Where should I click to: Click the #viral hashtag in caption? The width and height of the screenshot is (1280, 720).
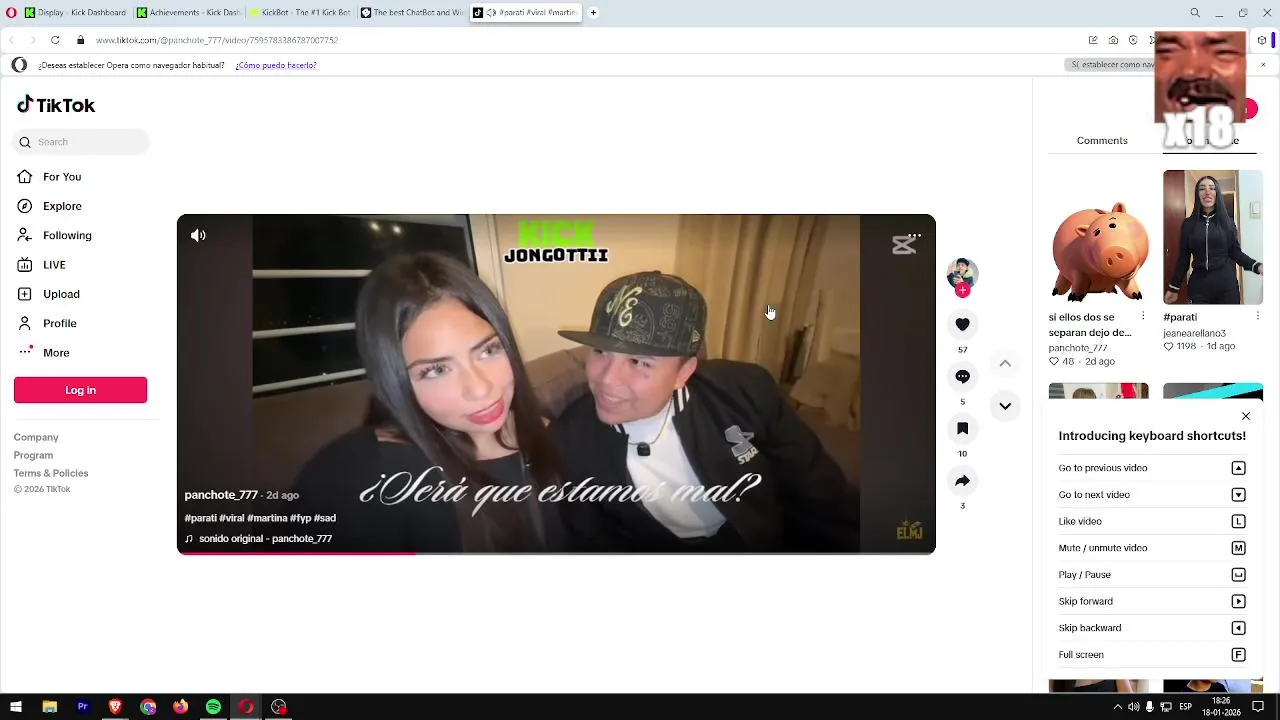(231, 518)
